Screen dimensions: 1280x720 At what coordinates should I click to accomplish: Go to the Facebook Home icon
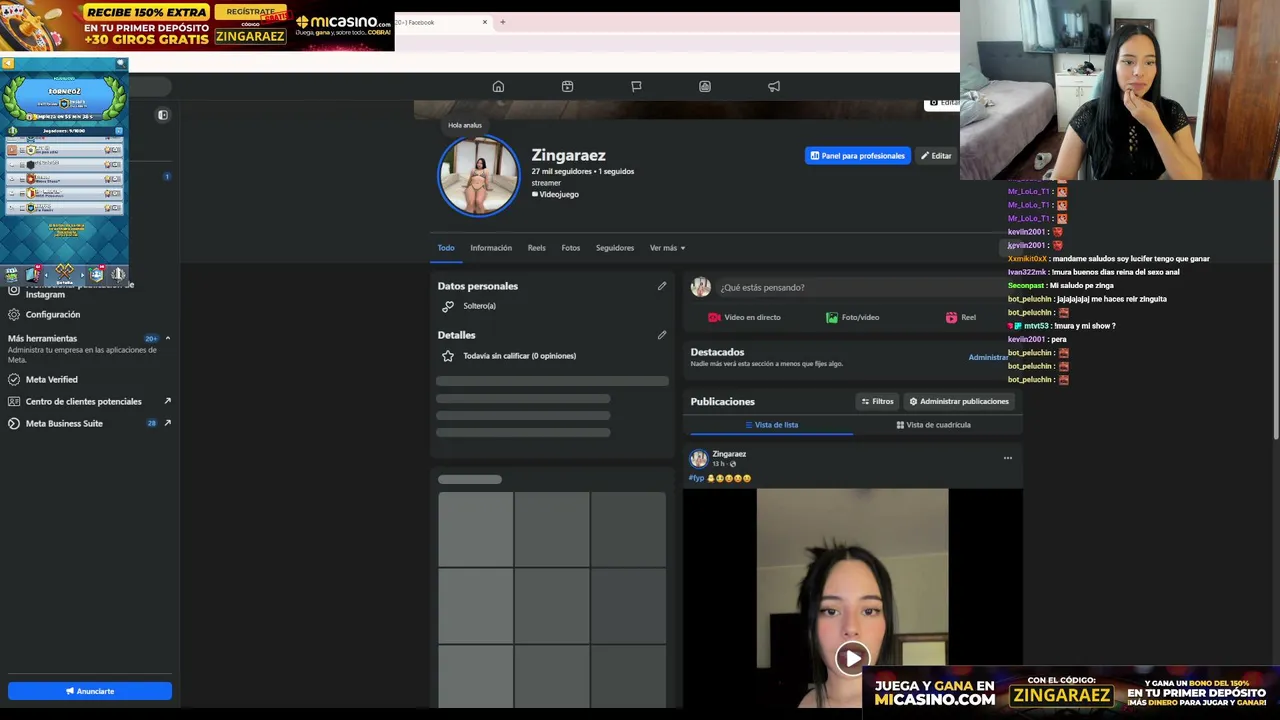click(x=498, y=86)
